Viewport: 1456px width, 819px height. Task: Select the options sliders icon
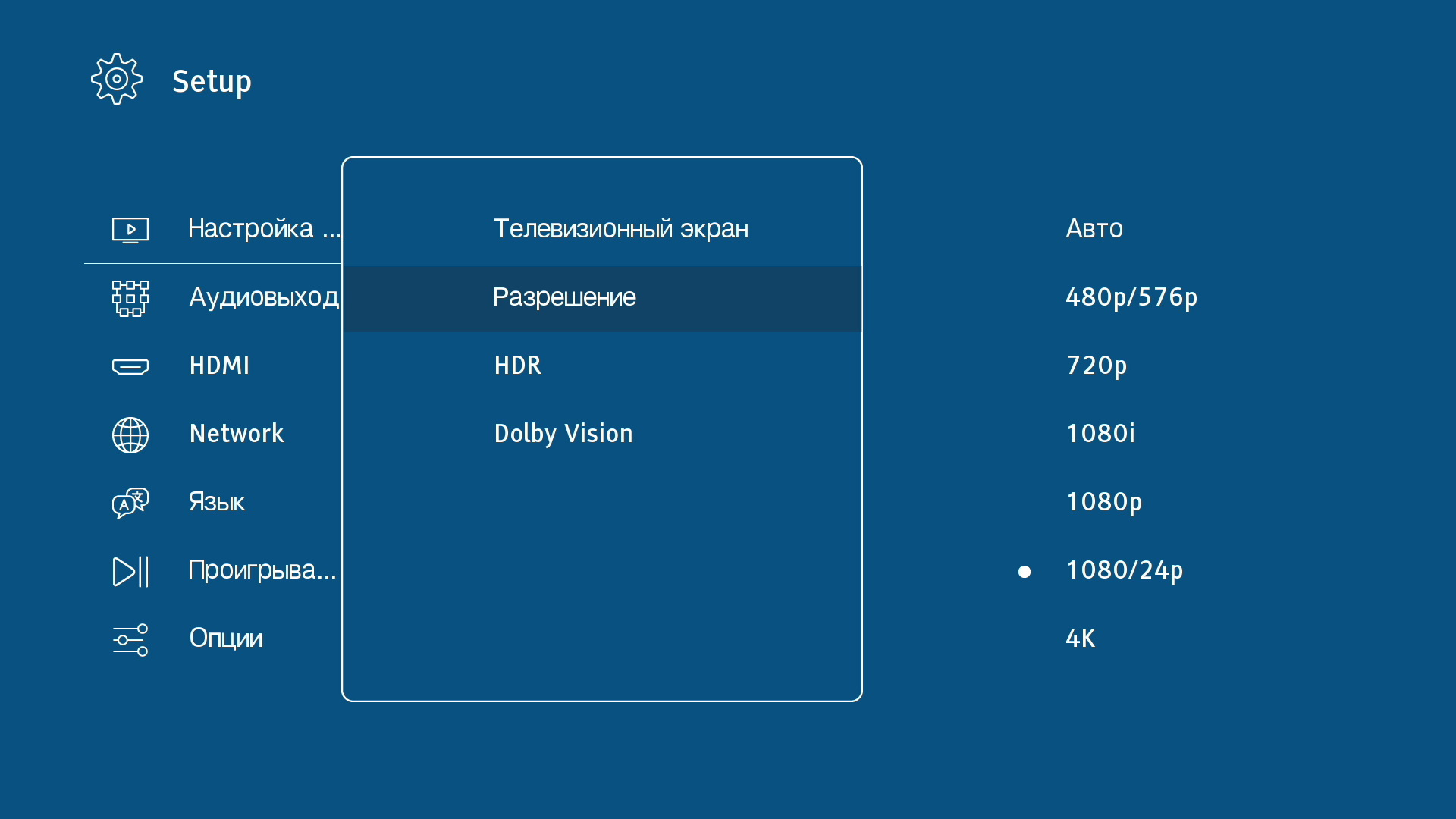click(x=130, y=640)
